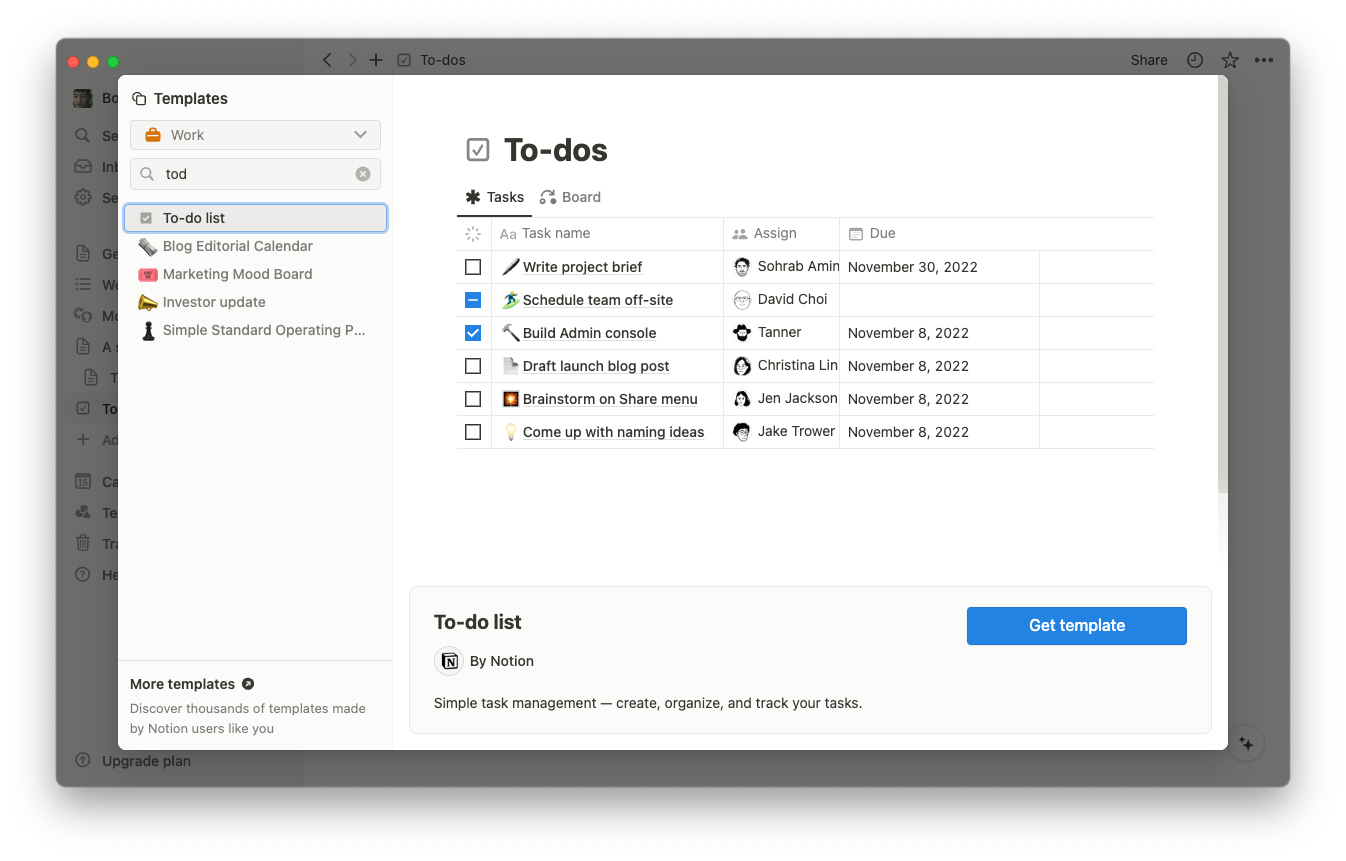Image resolution: width=1346 pixels, height=861 pixels.
Task: Click the To-dos checkbox page icon in title
Action: (478, 150)
